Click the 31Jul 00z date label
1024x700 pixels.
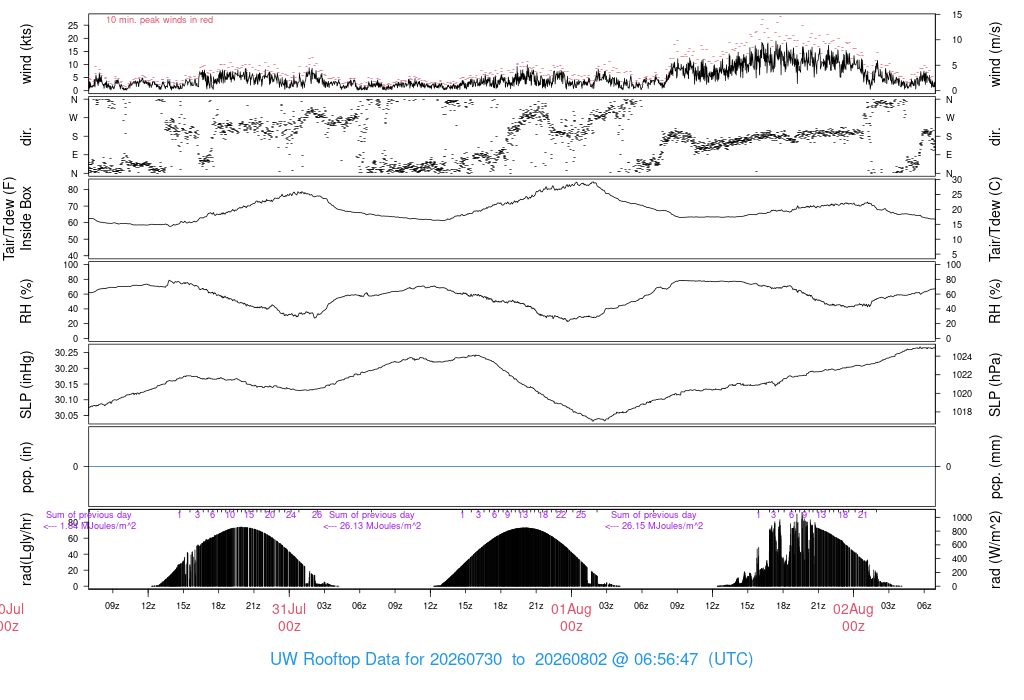coord(289,618)
